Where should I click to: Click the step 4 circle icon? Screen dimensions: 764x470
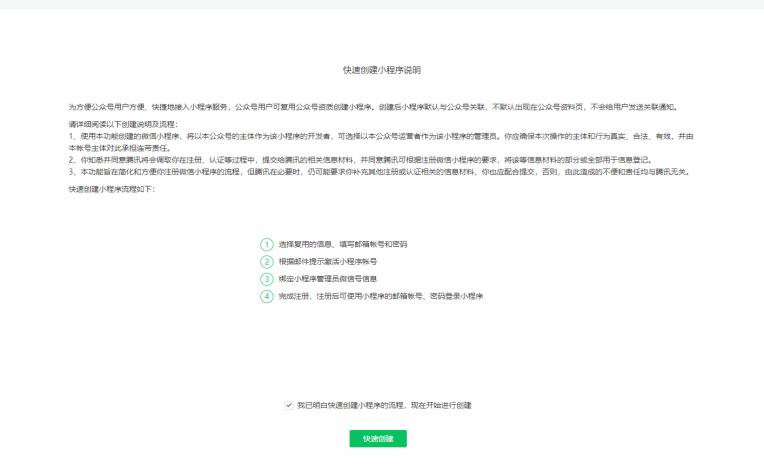point(267,296)
